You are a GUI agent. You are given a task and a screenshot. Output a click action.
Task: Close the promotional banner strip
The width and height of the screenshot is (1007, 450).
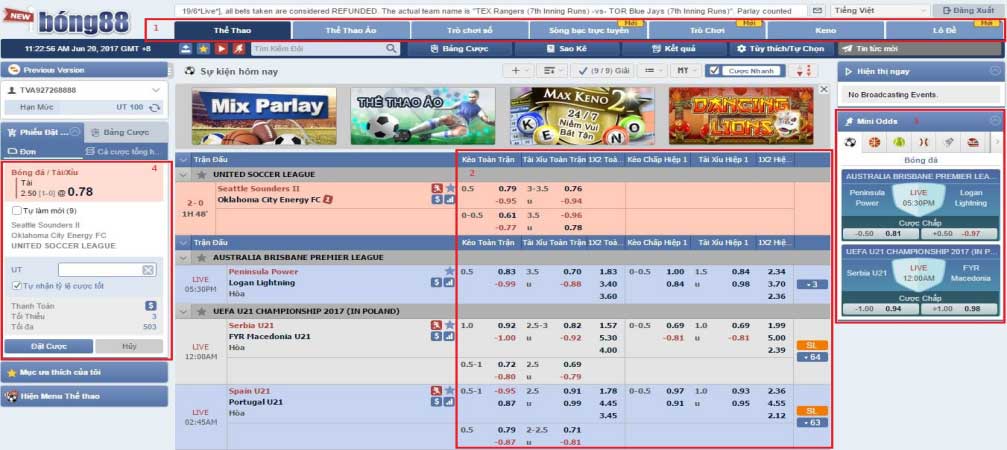click(x=824, y=89)
